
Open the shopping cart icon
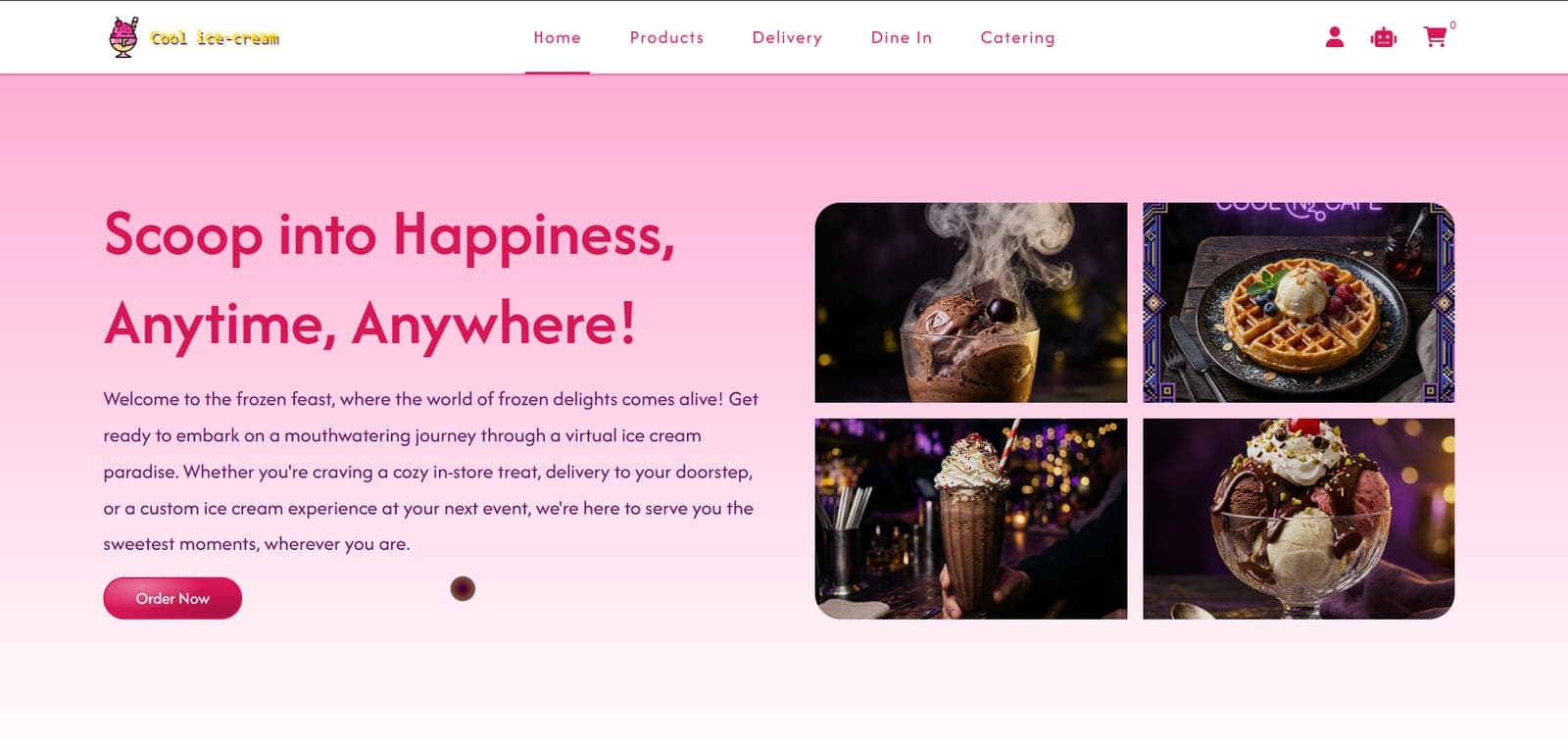1436,37
